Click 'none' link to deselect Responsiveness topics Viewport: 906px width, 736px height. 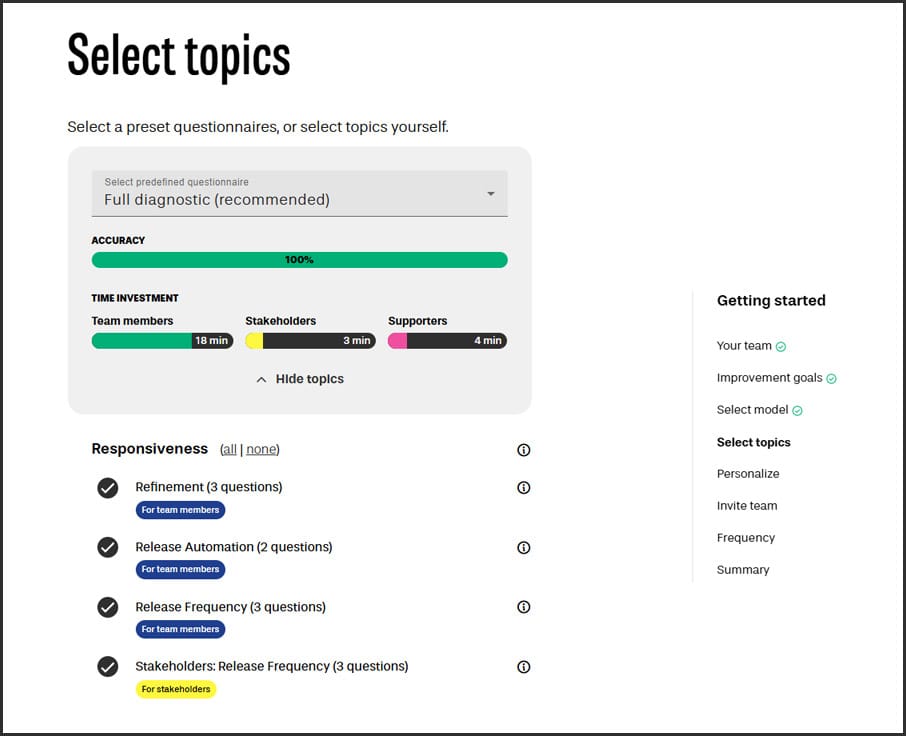click(261, 450)
